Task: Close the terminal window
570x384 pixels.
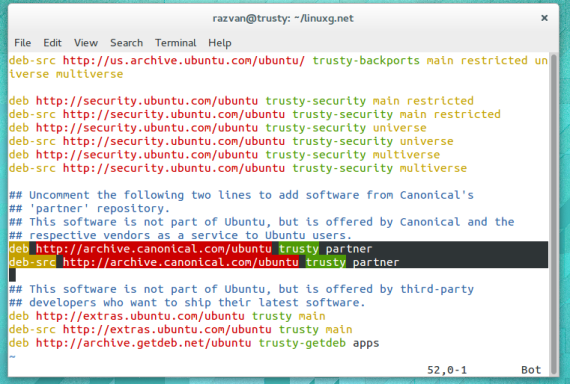Action: pyautogui.click(x=544, y=18)
